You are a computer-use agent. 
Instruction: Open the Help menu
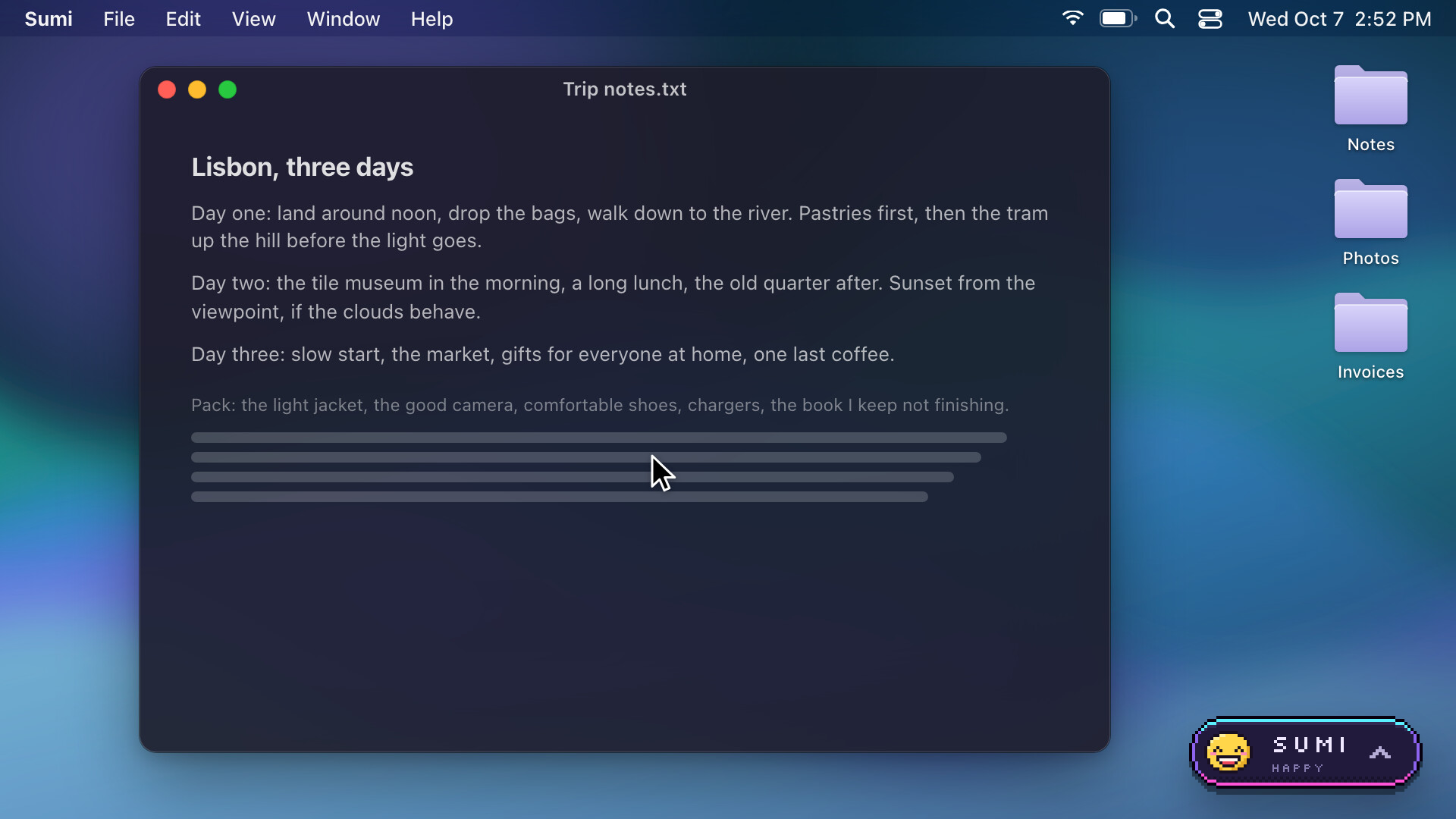(x=431, y=19)
